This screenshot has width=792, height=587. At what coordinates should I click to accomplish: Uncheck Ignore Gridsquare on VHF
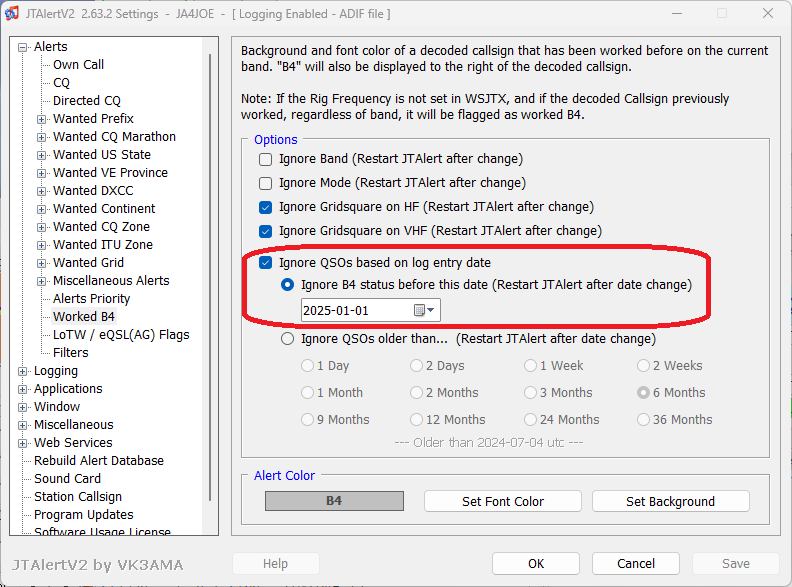265,231
